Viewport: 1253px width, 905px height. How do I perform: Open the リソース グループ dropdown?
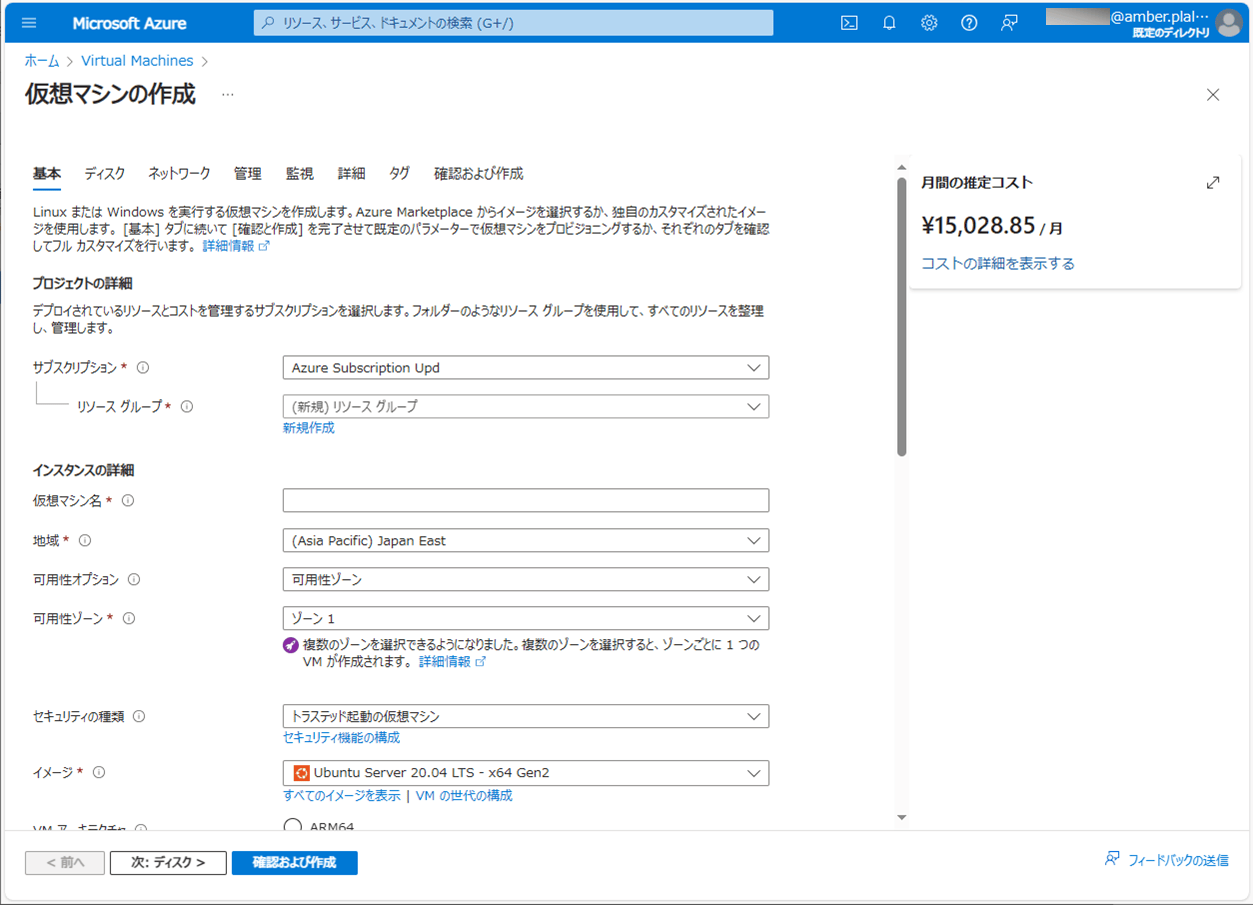point(526,407)
